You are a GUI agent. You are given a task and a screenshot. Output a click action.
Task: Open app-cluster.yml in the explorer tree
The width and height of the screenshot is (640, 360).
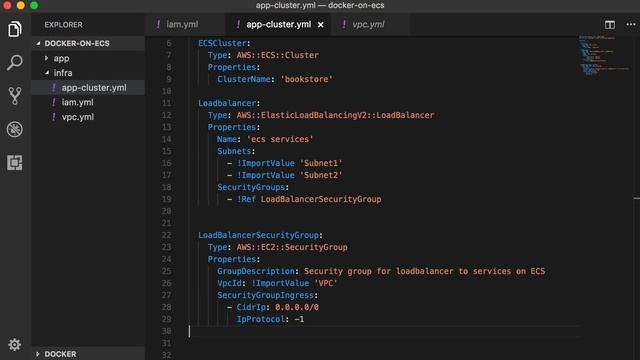coord(94,88)
